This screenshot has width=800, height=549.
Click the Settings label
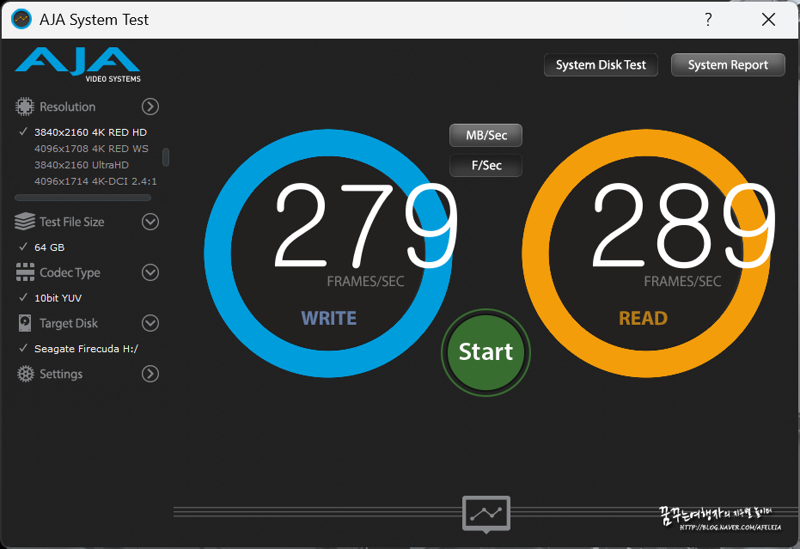(x=61, y=374)
